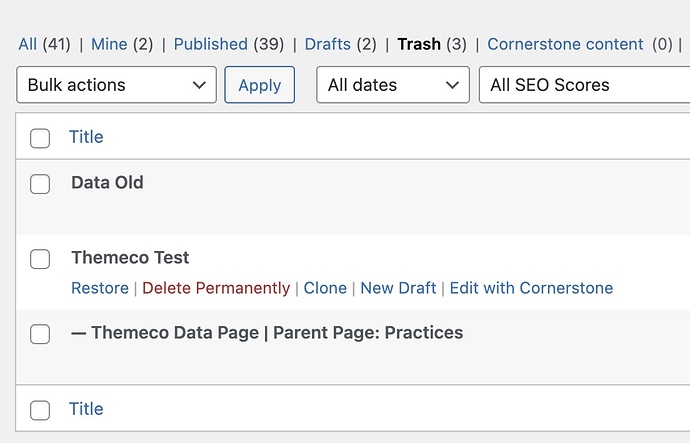Switch to the Mine filter

pos(108,44)
